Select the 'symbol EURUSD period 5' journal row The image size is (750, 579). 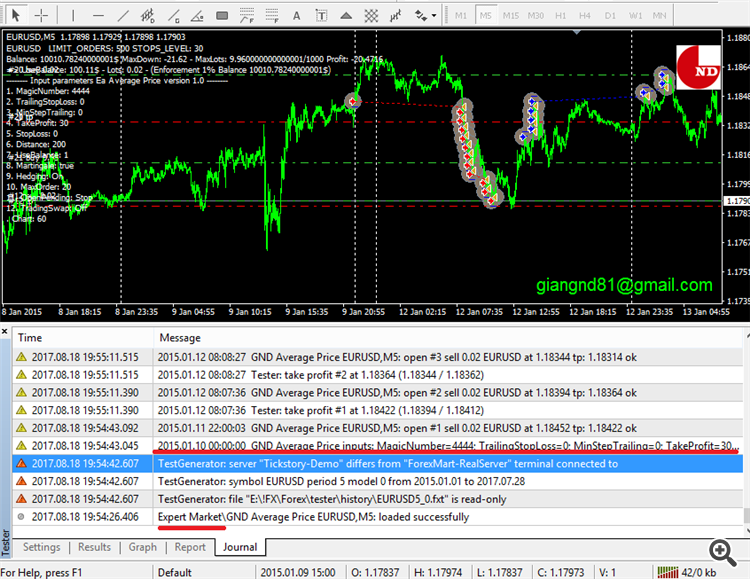[x=378, y=481]
